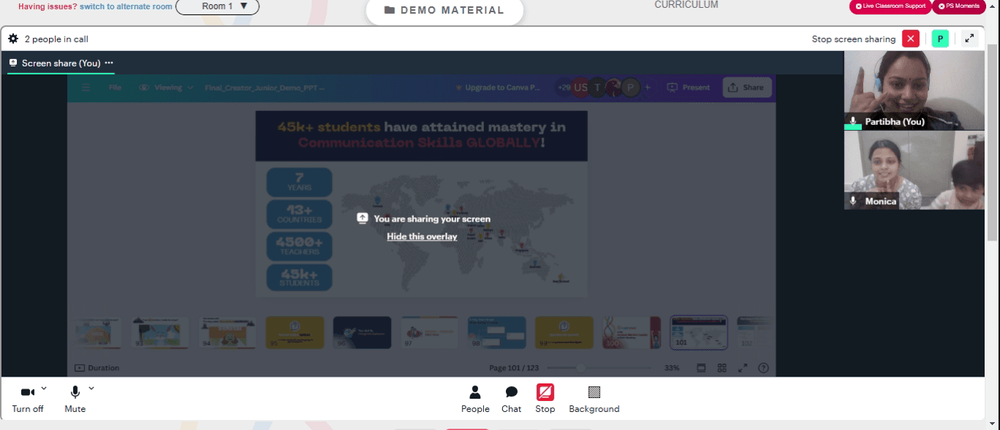
Task: Open the Room 1 dropdown
Action: [x=217, y=6]
